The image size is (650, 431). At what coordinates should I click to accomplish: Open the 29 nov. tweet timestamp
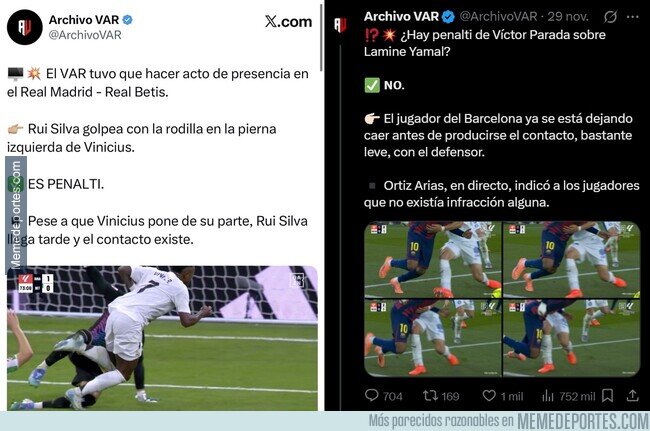point(568,17)
